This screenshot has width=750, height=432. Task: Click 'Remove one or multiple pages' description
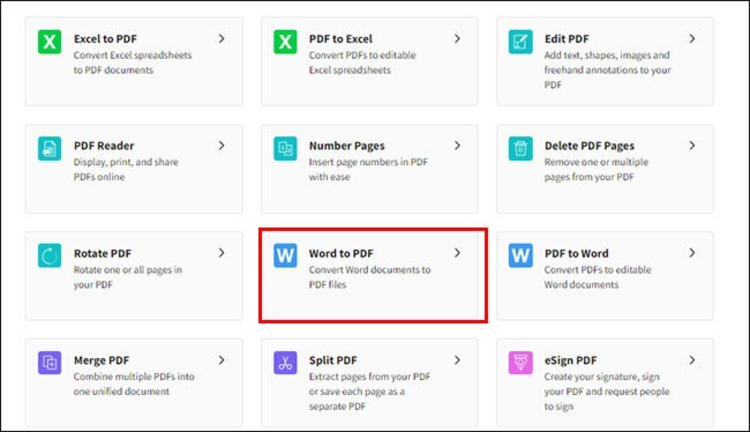click(x=596, y=169)
